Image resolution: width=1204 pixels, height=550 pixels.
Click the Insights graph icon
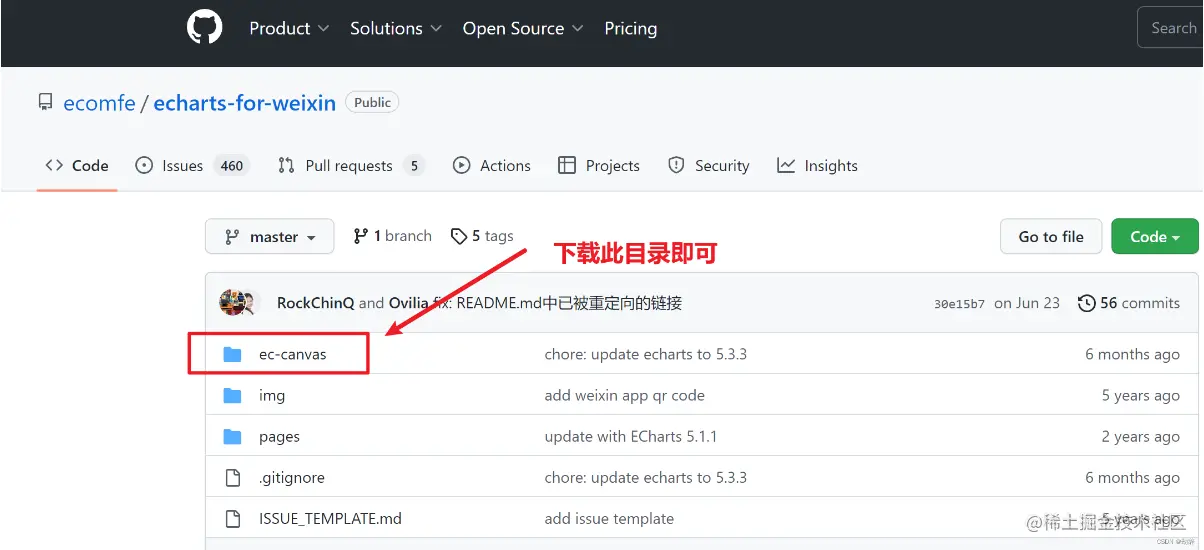coord(786,165)
